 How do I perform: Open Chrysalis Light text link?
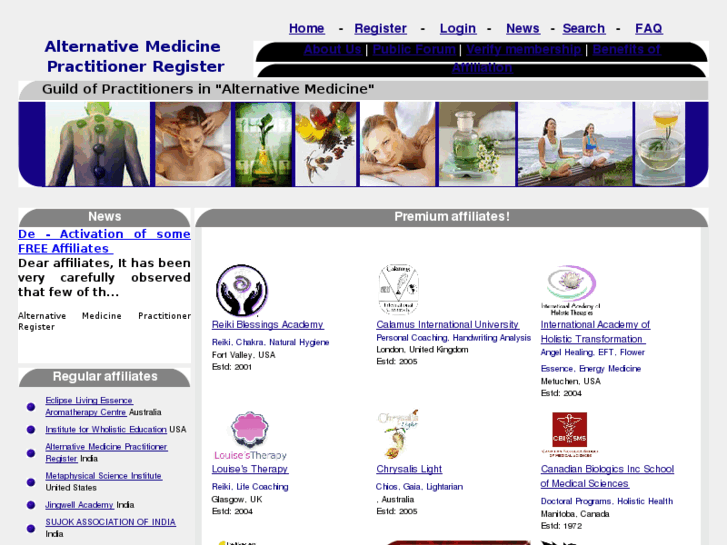tap(409, 469)
